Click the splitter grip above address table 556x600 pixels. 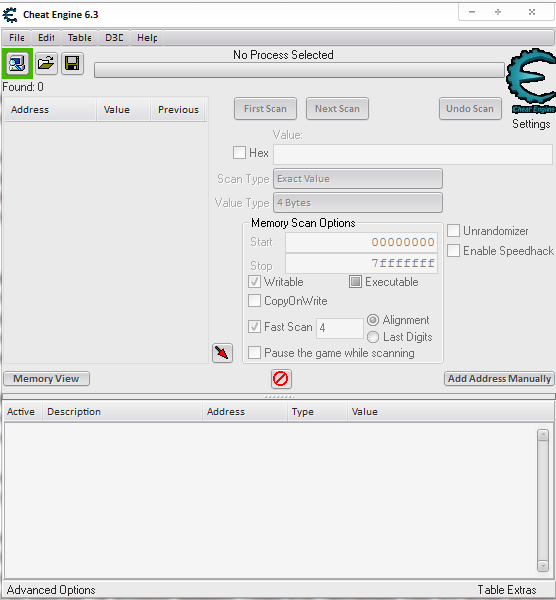point(279,397)
